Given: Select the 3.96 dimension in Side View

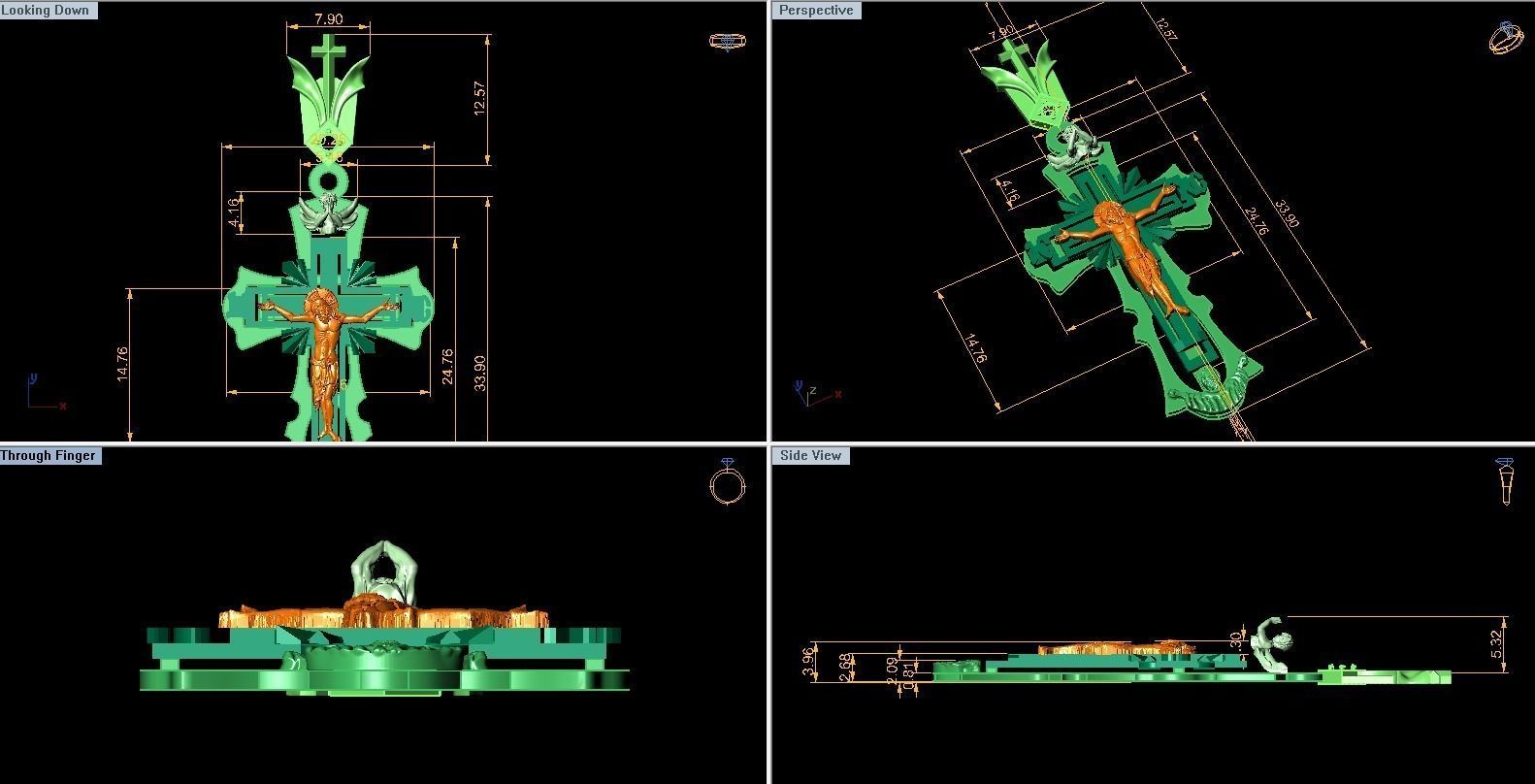Looking at the screenshot, I should (x=808, y=662).
